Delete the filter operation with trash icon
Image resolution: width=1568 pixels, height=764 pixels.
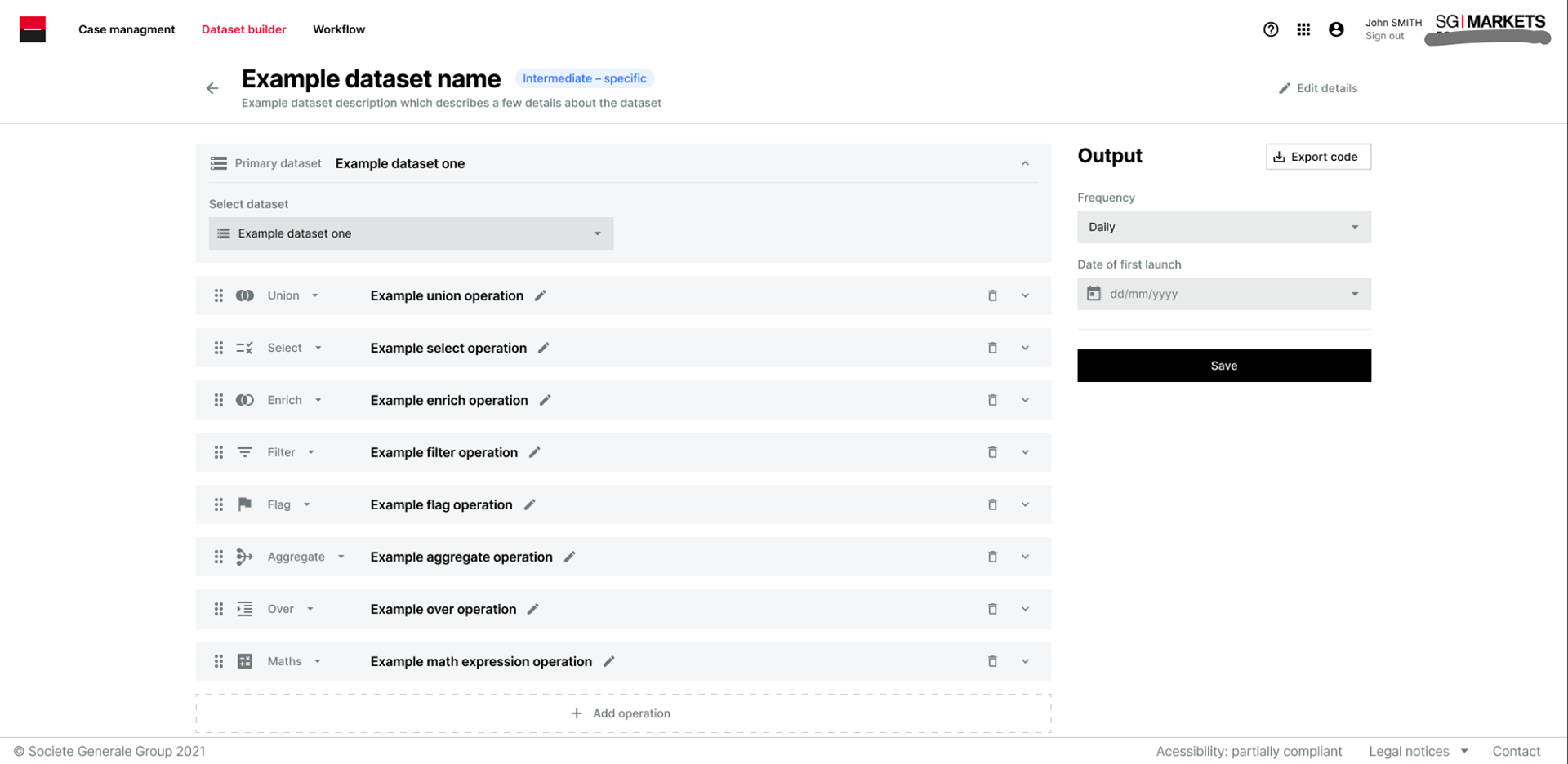pyautogui.click(x=992, y=452)
